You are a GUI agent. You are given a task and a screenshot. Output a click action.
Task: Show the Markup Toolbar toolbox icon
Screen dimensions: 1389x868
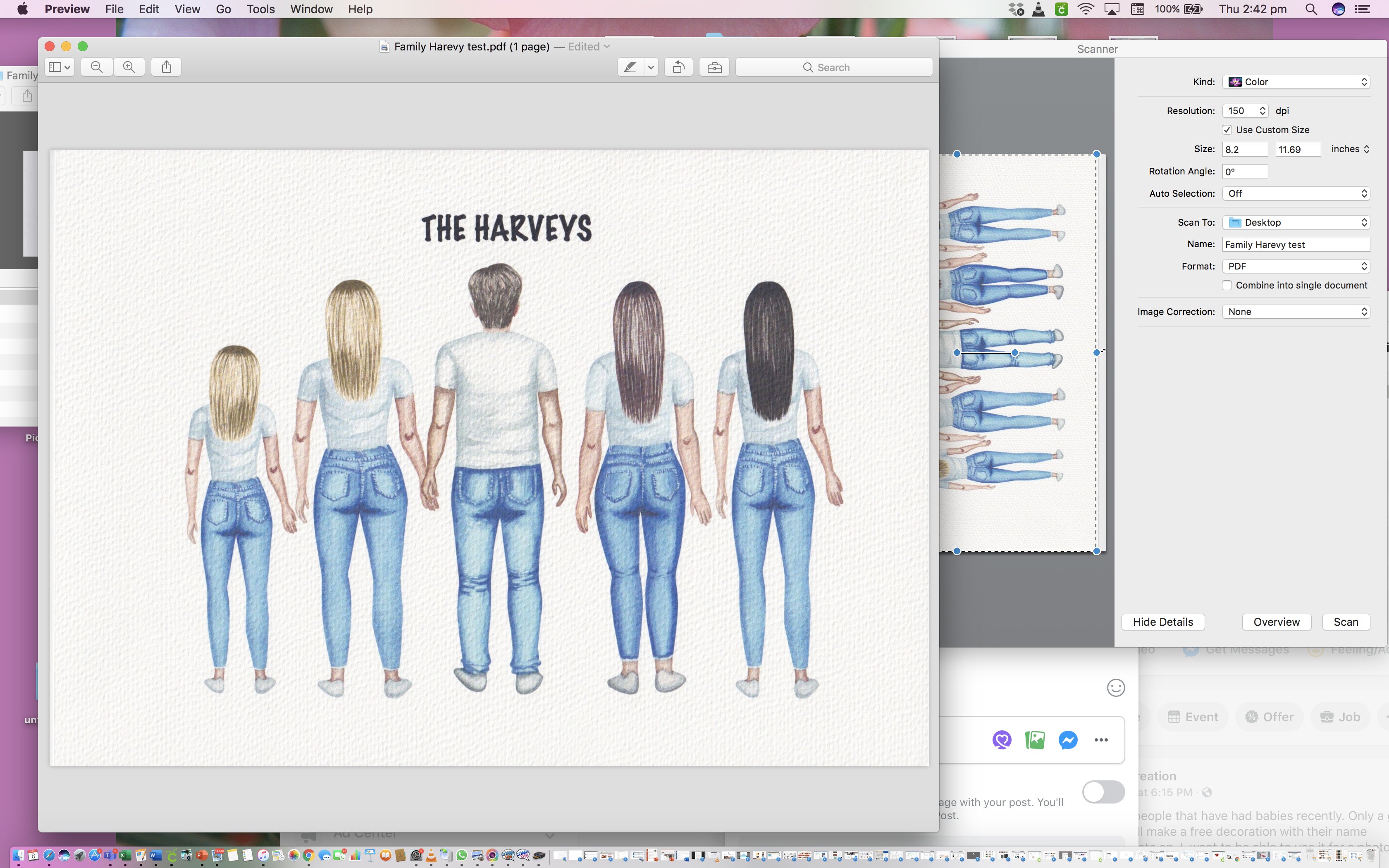(714, 67)
